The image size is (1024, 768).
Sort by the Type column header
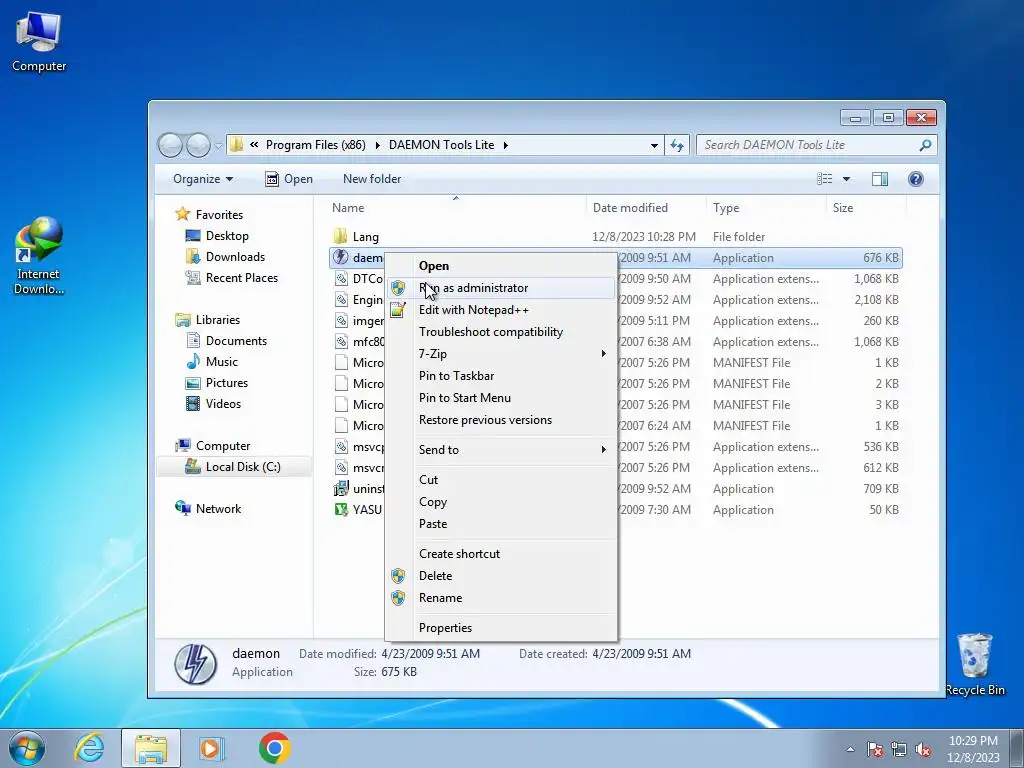(x=766, y=208)
